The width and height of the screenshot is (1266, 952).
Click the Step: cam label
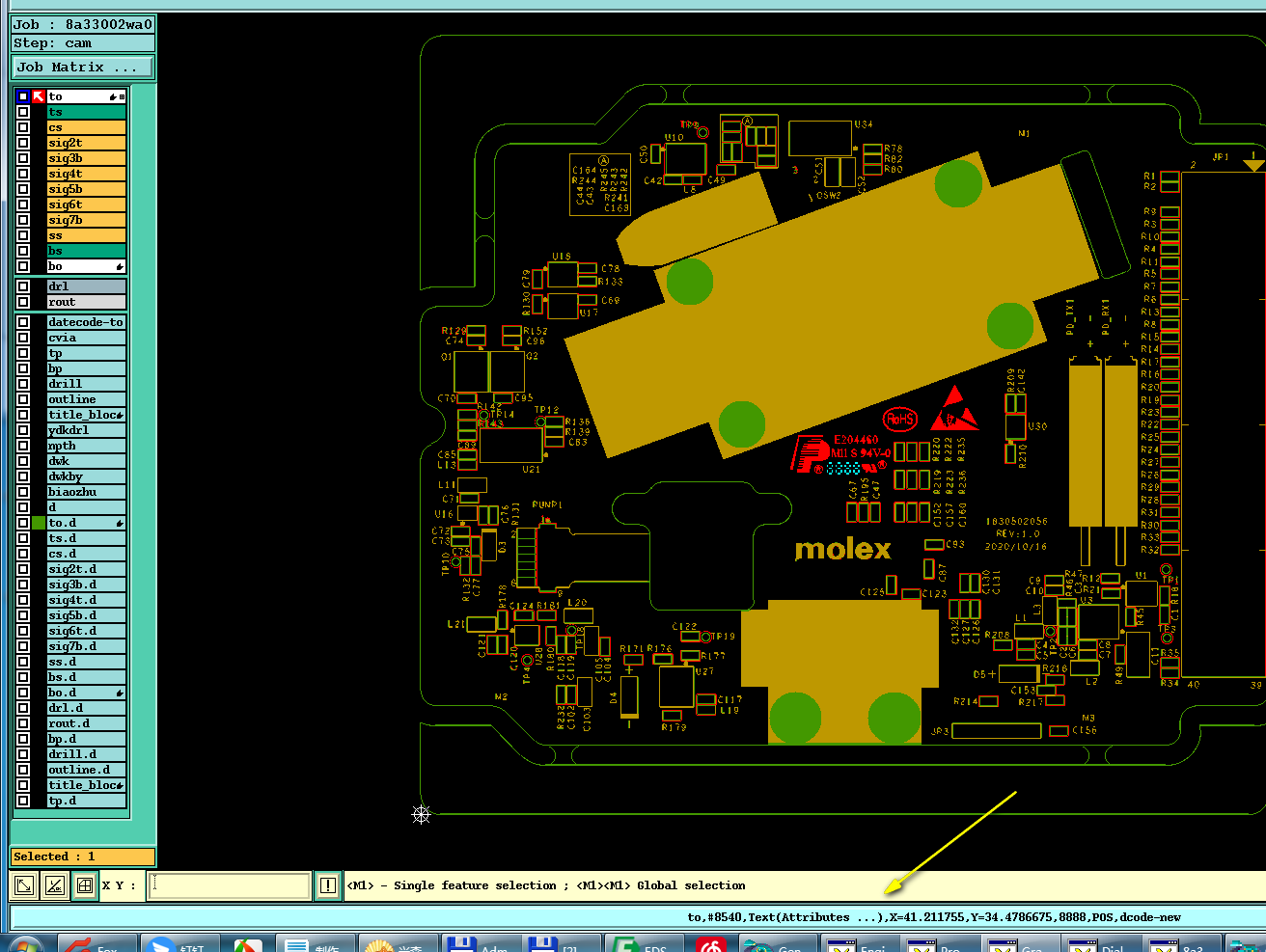coord(83,43)
